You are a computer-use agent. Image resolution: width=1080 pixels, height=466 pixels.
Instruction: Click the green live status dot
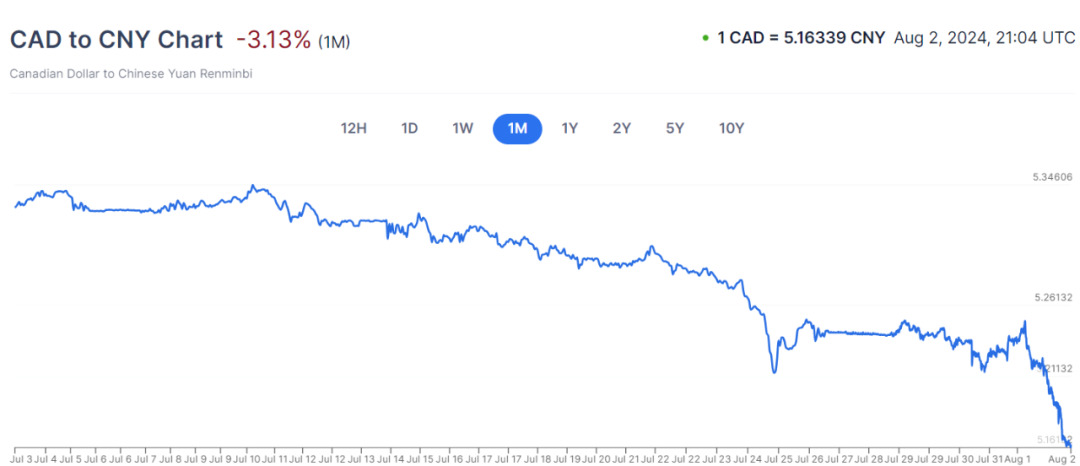pos(706,39)
